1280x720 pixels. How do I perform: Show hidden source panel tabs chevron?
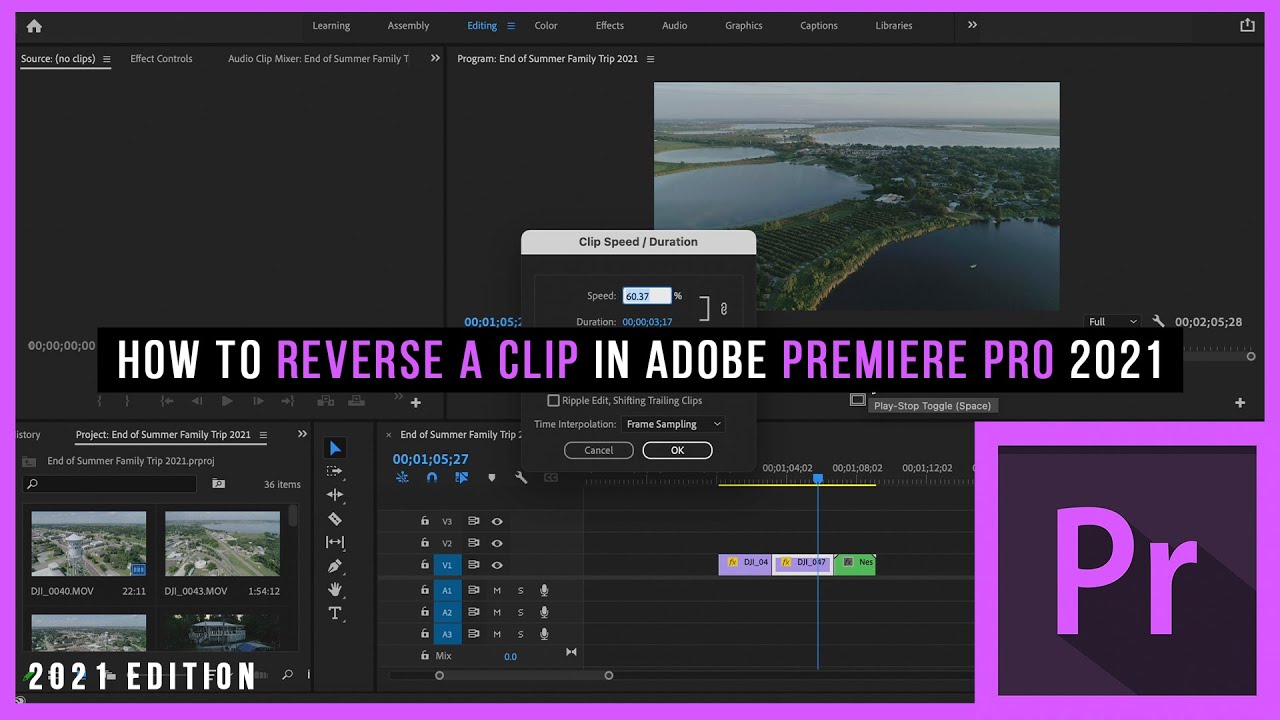[x=435, y=59]
